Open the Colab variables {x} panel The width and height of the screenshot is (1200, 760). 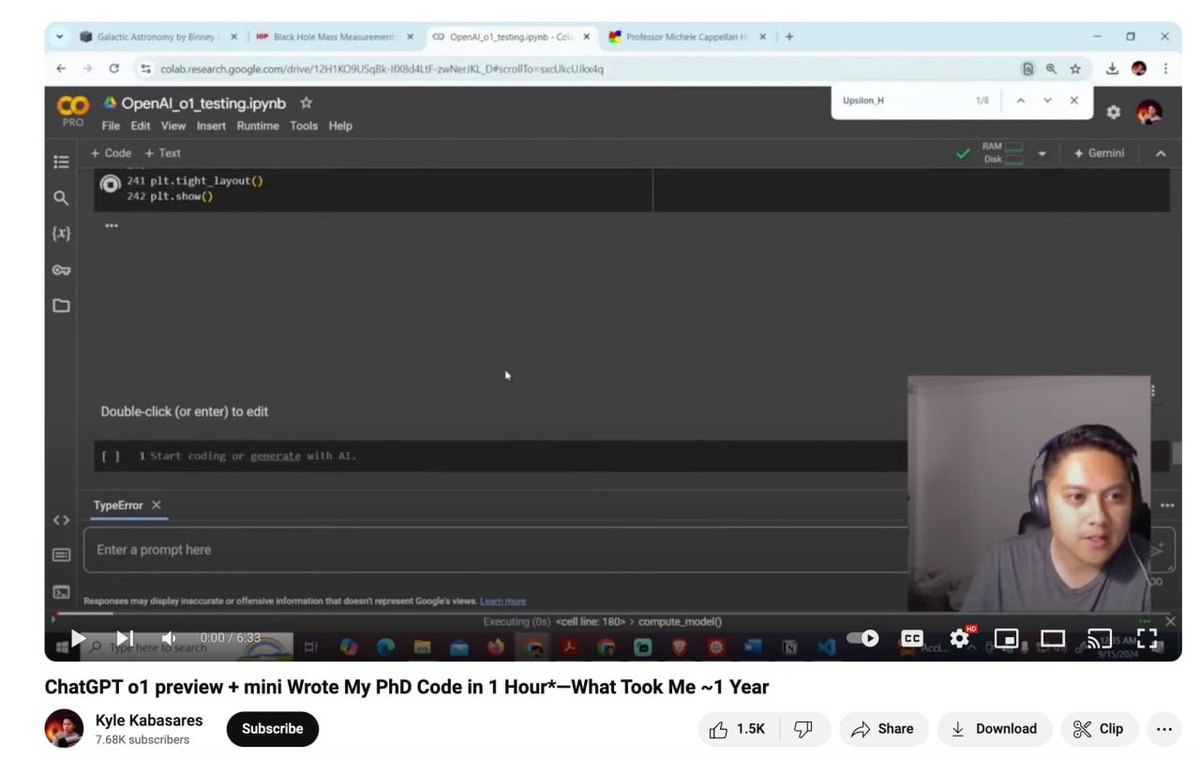click(x=61, y=233)
